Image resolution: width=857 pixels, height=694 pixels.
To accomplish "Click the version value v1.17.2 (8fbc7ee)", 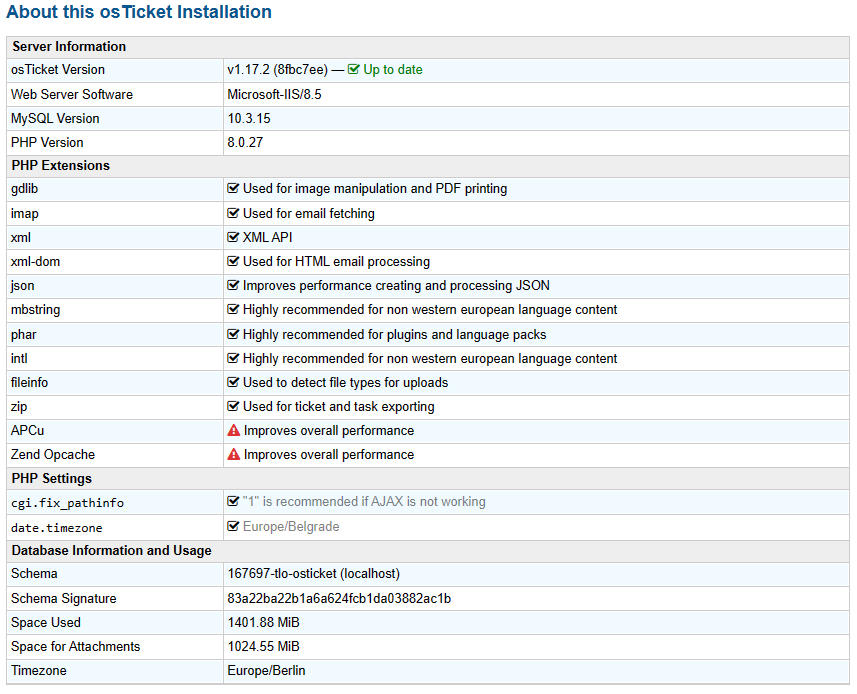I will 278,69.
